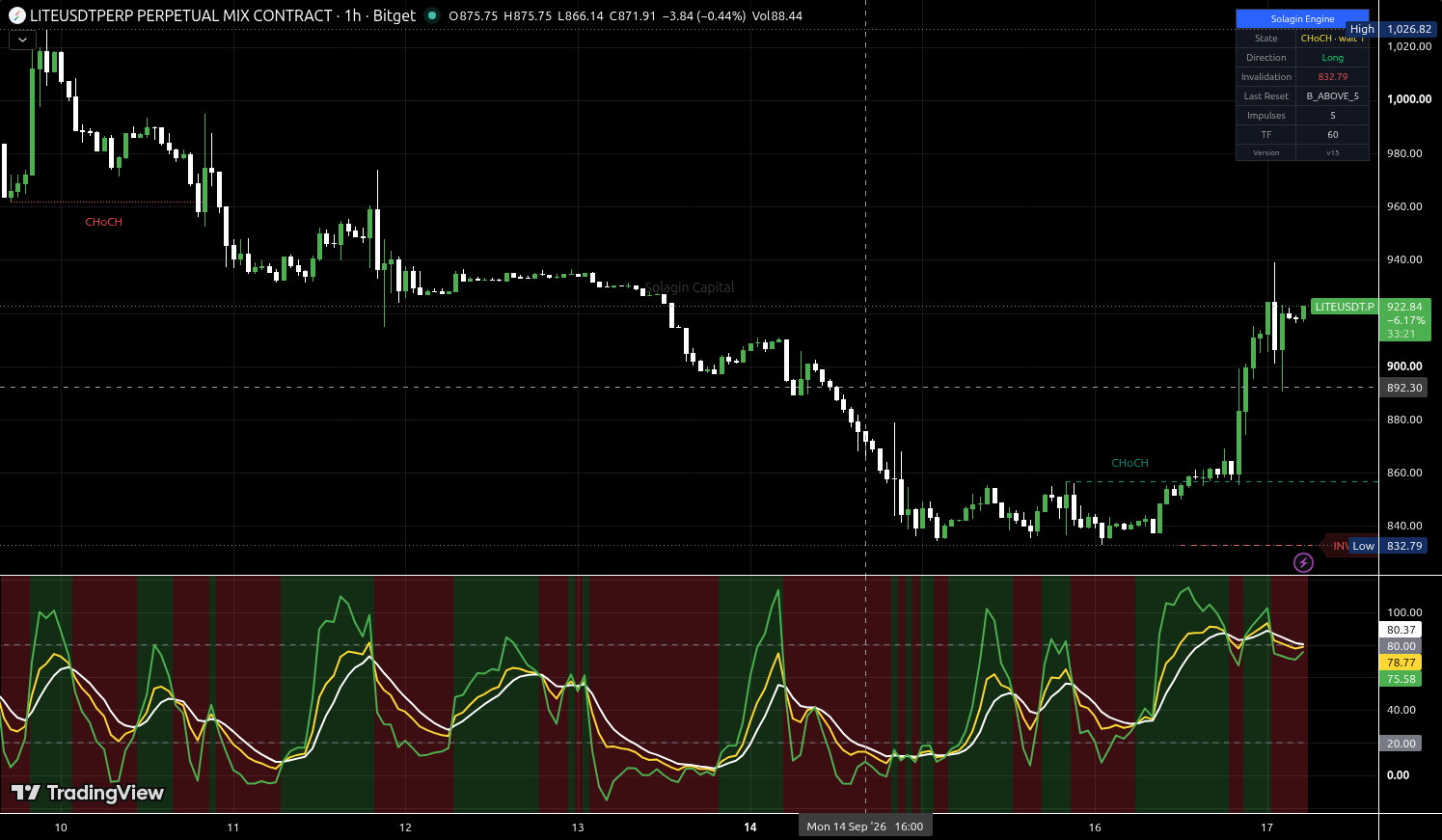Click the 1,000.00 price scale label

coord(1408,99)
